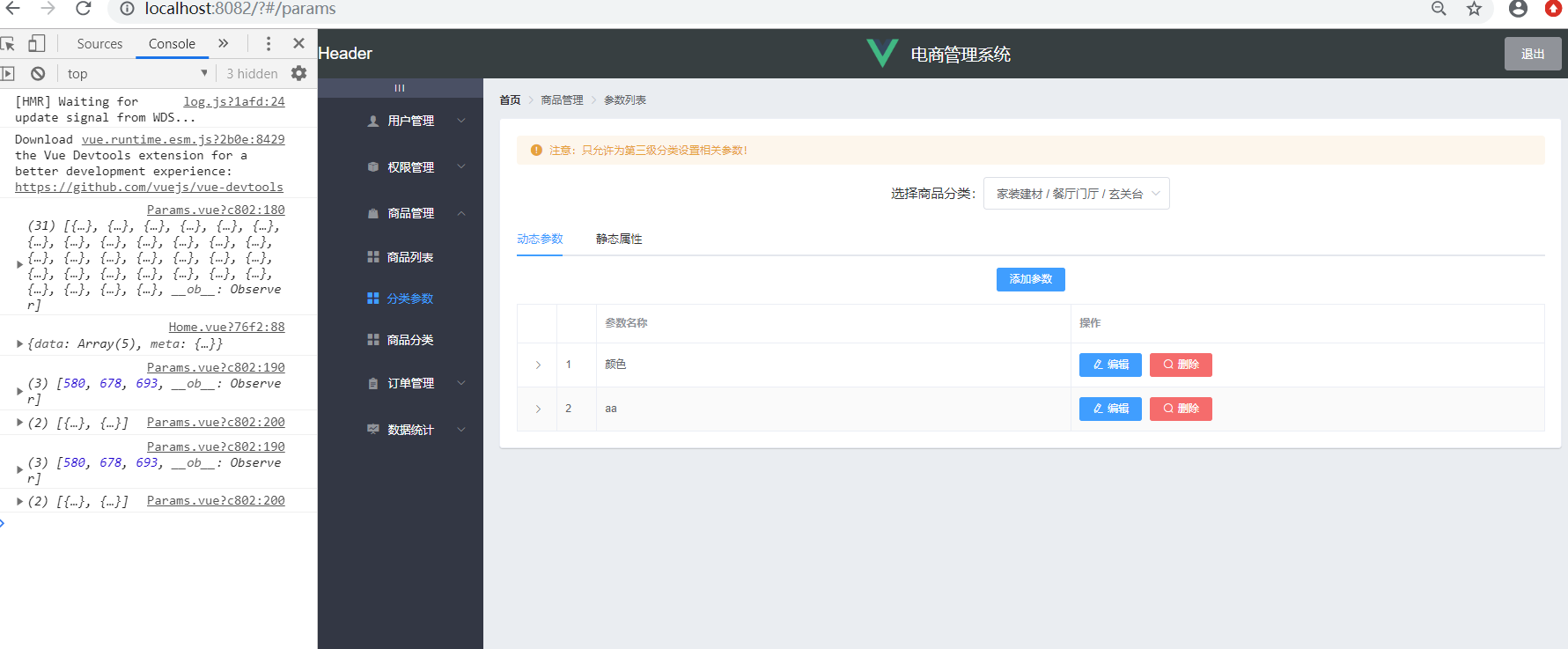This screenshot has height=649, width=1568.
Task: Activate the DevTools inspect element icon
Action: [x=8, y=43]
